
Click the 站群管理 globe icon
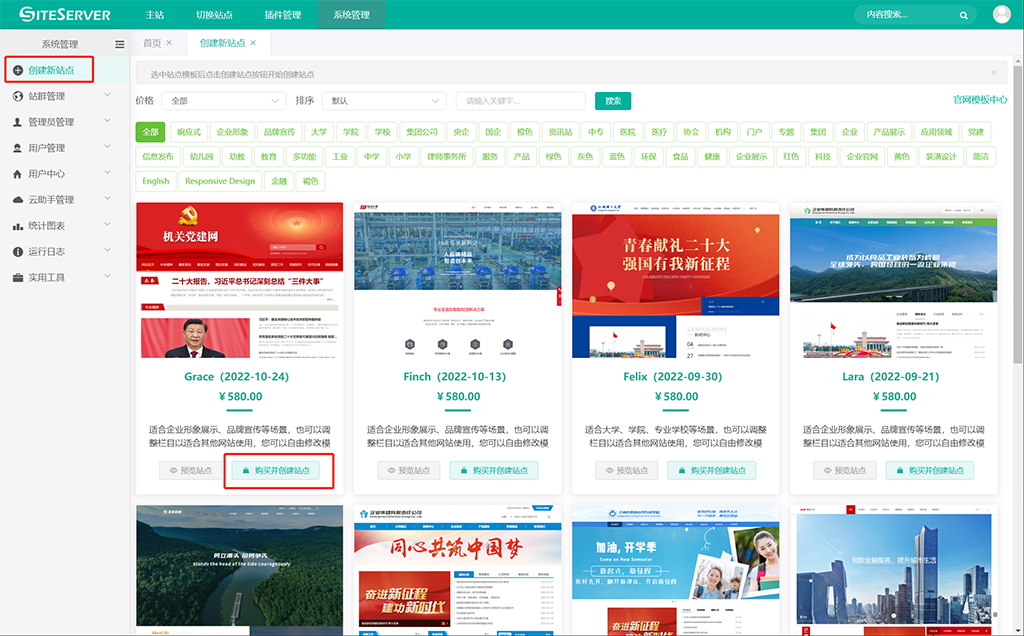19,96
